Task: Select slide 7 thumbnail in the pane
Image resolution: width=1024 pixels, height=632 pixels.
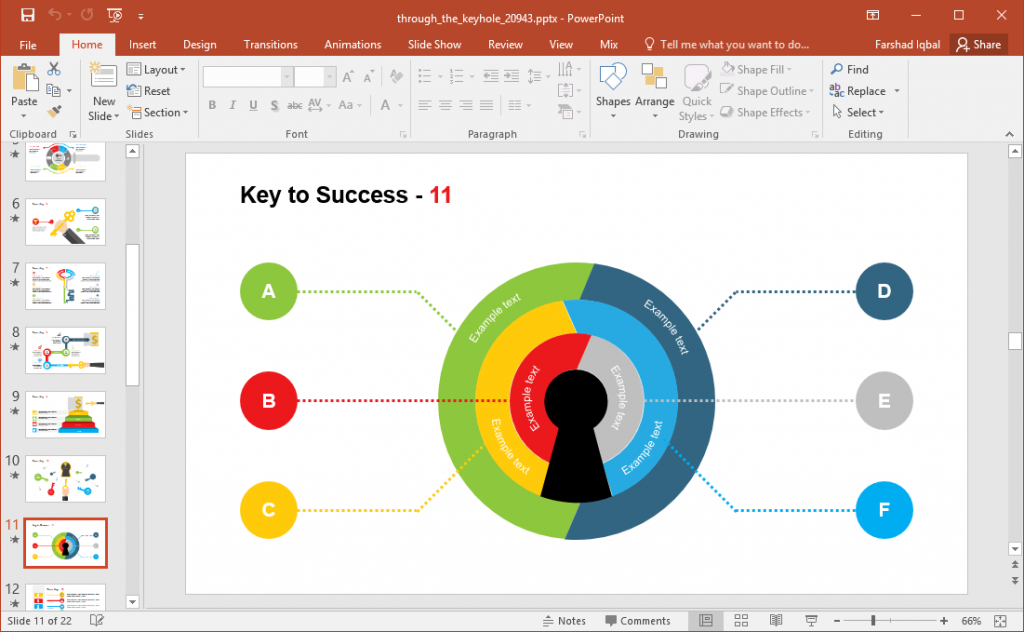Action: [65, 287]
